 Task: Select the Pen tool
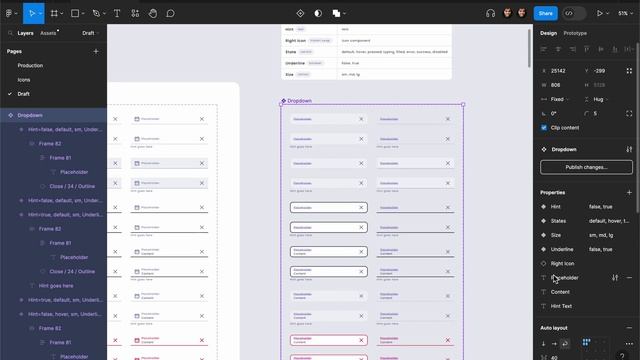96,13
